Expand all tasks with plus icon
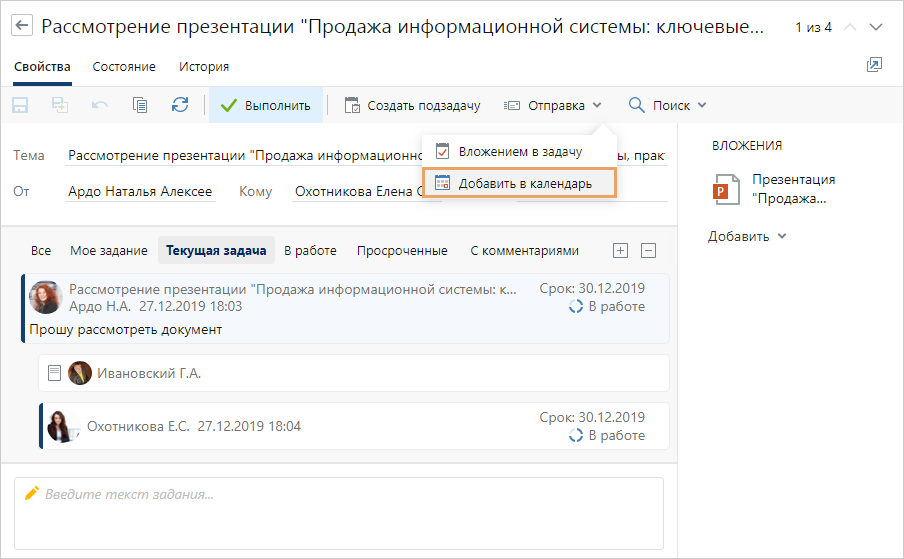Screen dimensions: 904x559 pos(620,251)
